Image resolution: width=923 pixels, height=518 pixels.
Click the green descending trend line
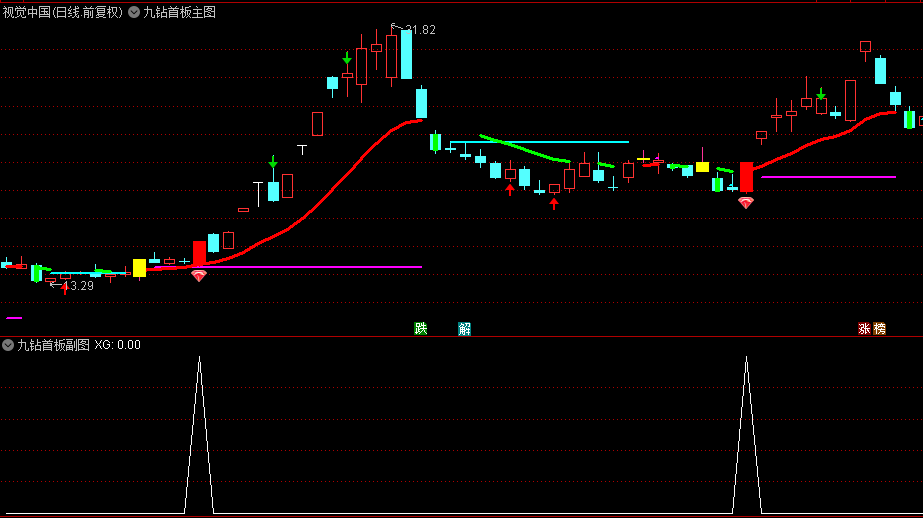[524, 148]
